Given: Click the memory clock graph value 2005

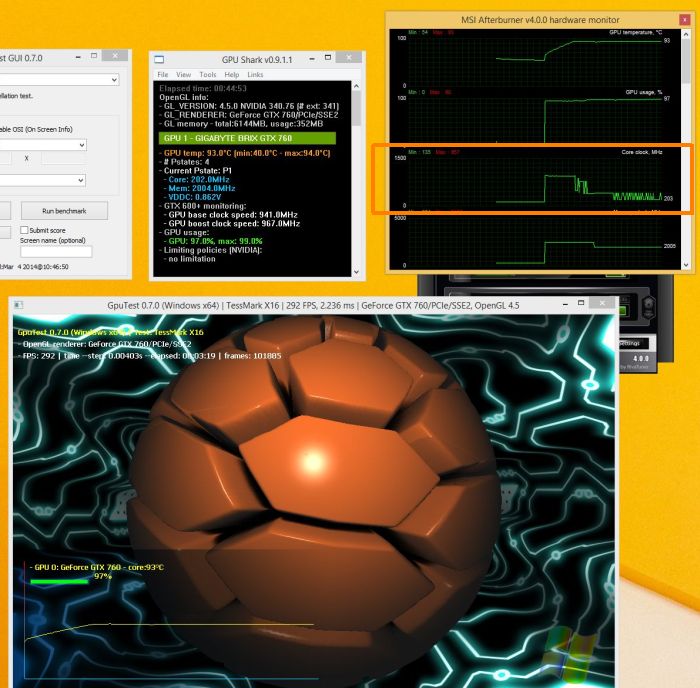Looking at the screenshot, I should pyautogui.click(x=669, y=246).
